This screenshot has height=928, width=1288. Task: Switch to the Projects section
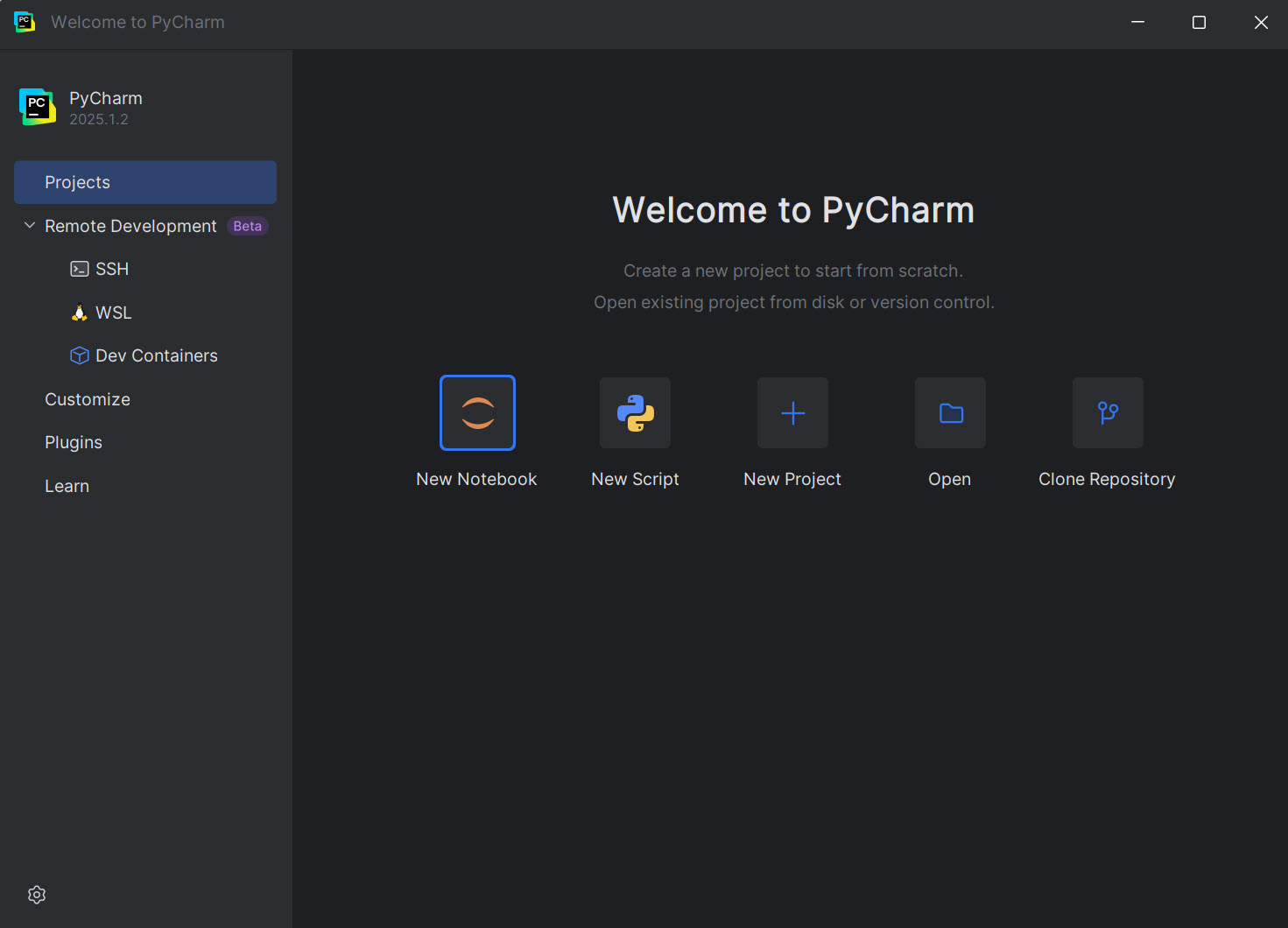click(x=77, y=182)
